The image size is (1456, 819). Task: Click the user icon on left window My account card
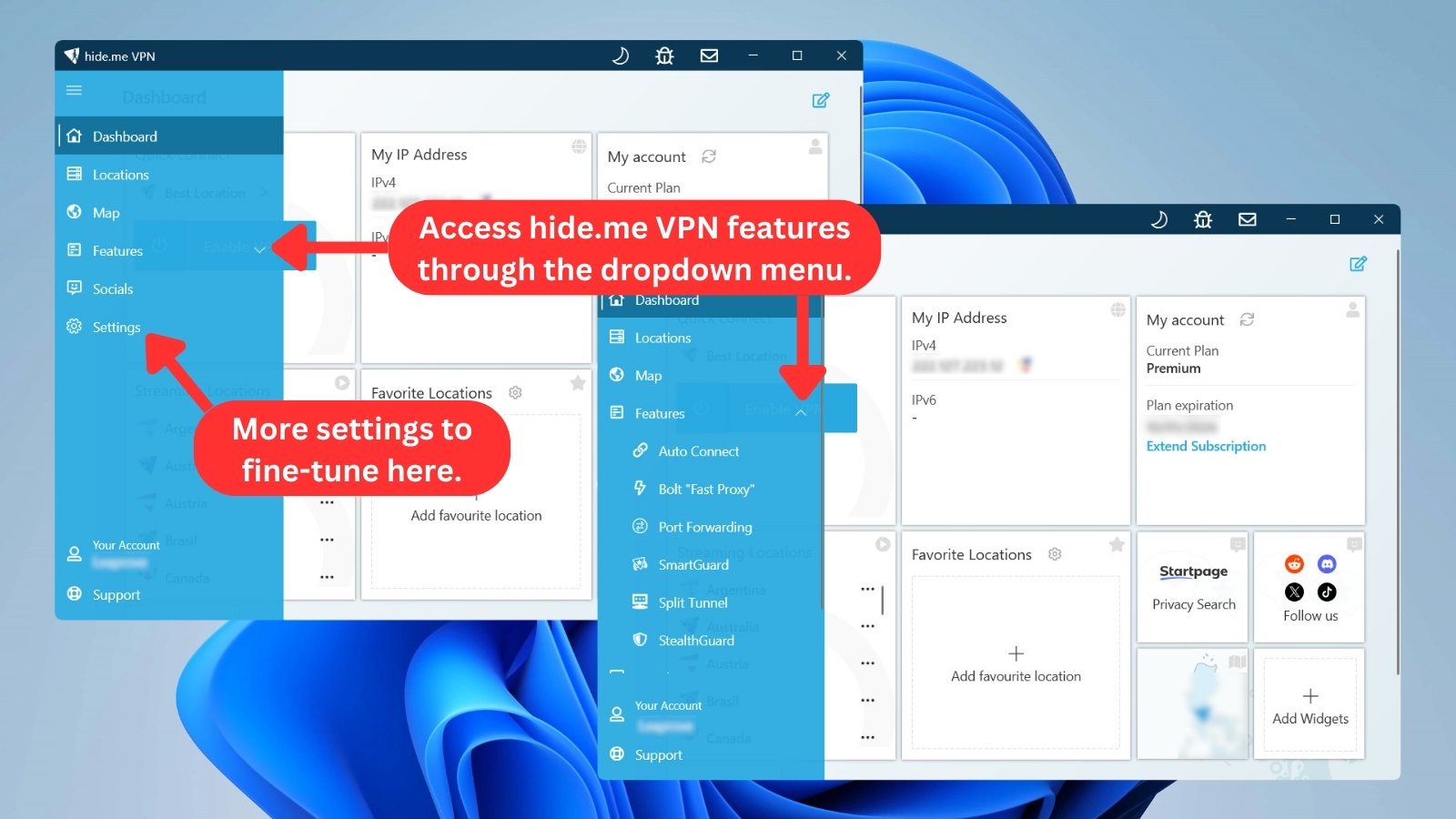click(815, 146)
